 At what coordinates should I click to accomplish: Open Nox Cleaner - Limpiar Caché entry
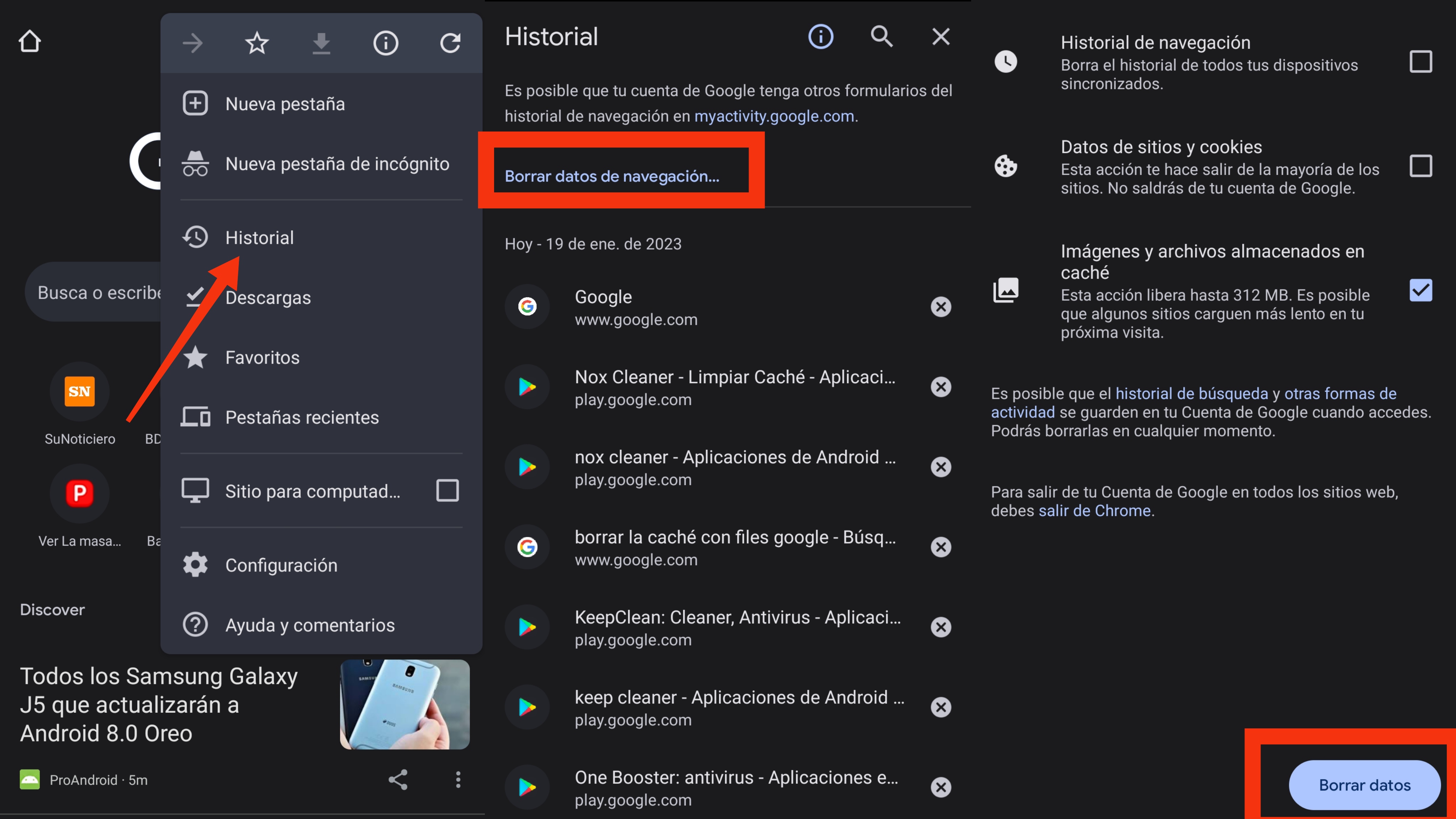tap(707, 387)
